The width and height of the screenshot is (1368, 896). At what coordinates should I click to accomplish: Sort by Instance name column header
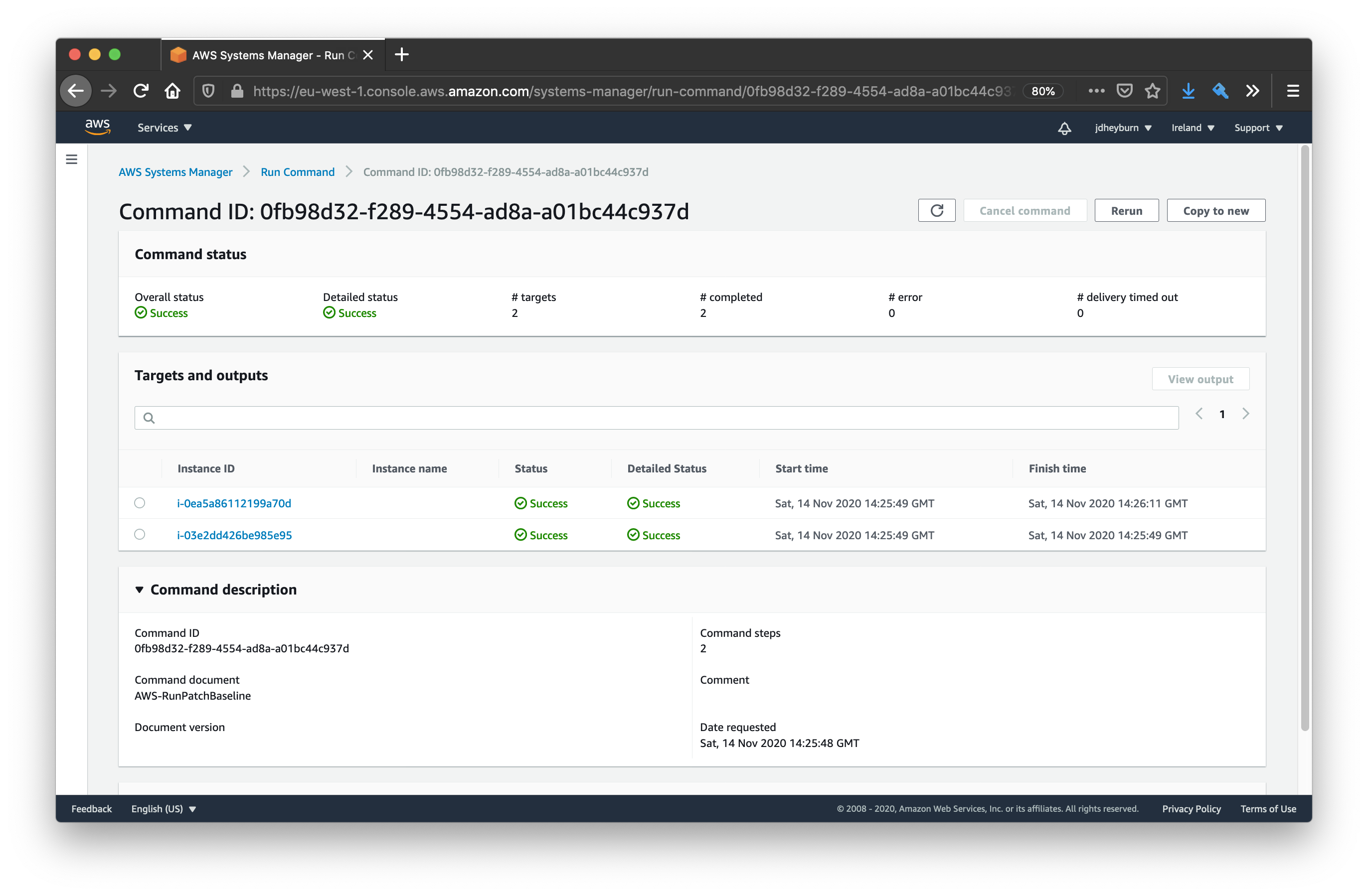[409, 468]
